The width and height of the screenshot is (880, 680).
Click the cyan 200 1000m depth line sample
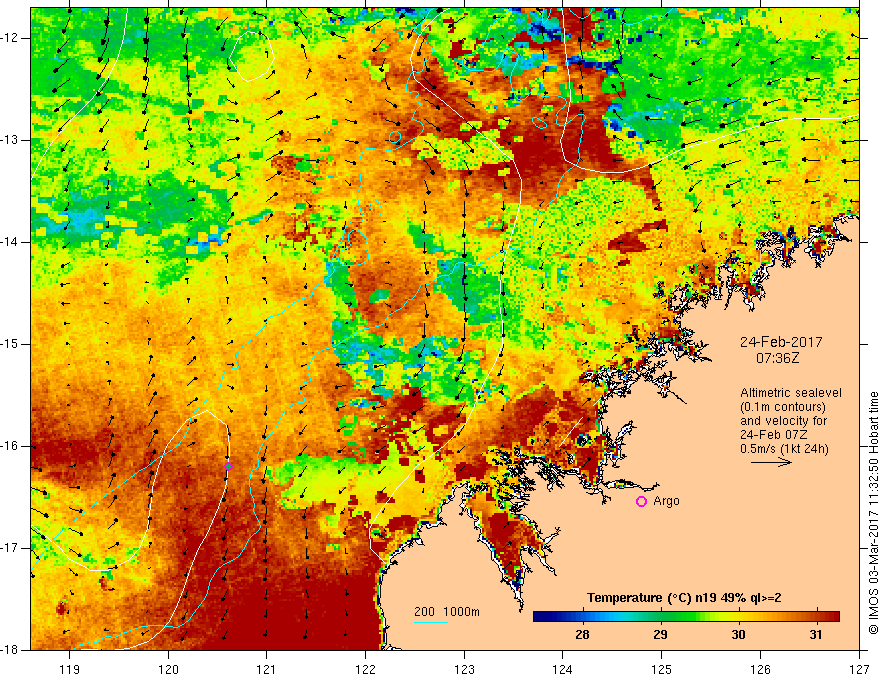click(431, 622)
